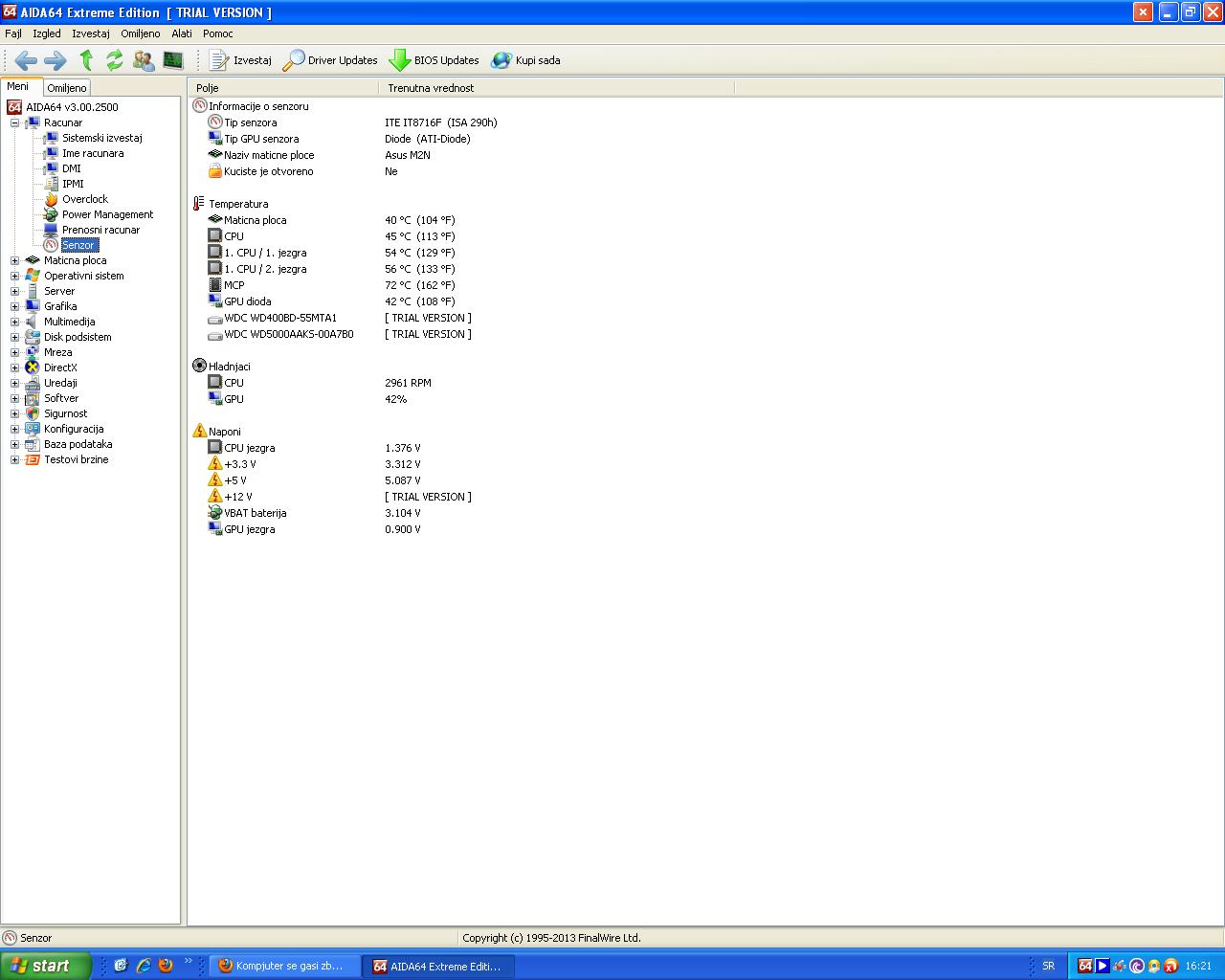The width and height of the screenshot is (1225, 980).
Task: Open Driver Updates
Action: (x=330, y=60)
